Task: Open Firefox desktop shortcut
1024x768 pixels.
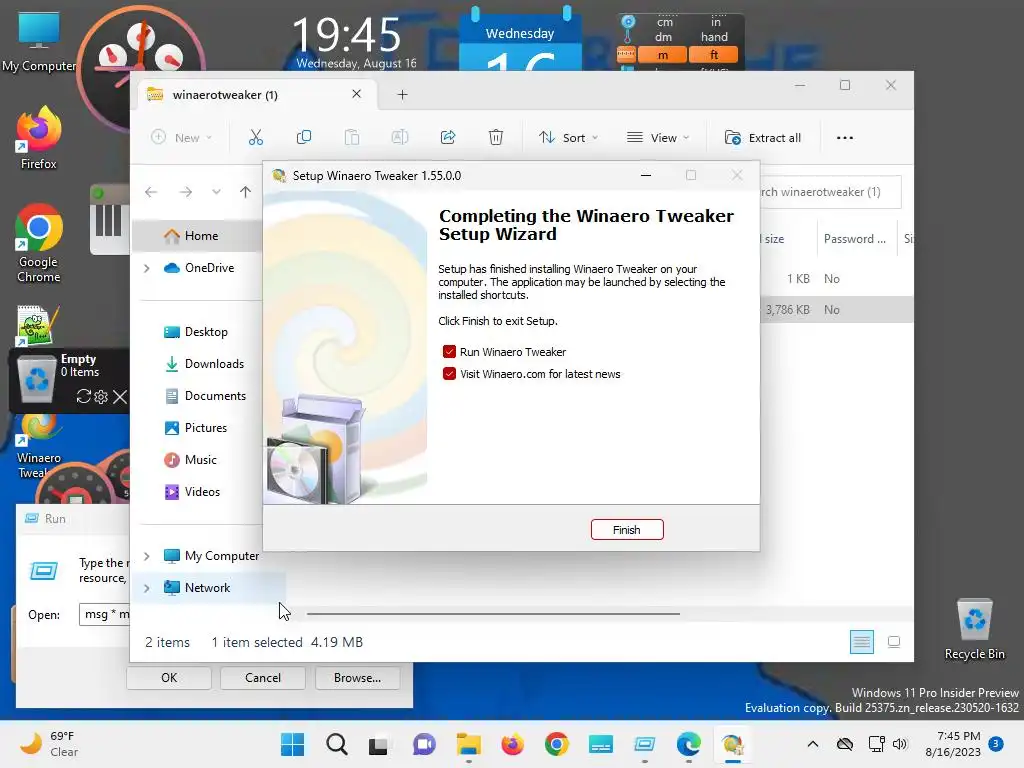Action: point(39,138)
